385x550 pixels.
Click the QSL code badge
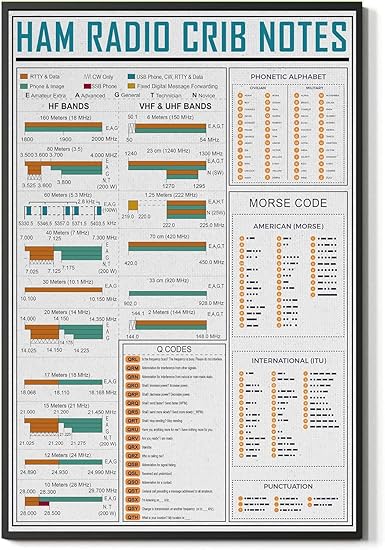coord(133,474)
